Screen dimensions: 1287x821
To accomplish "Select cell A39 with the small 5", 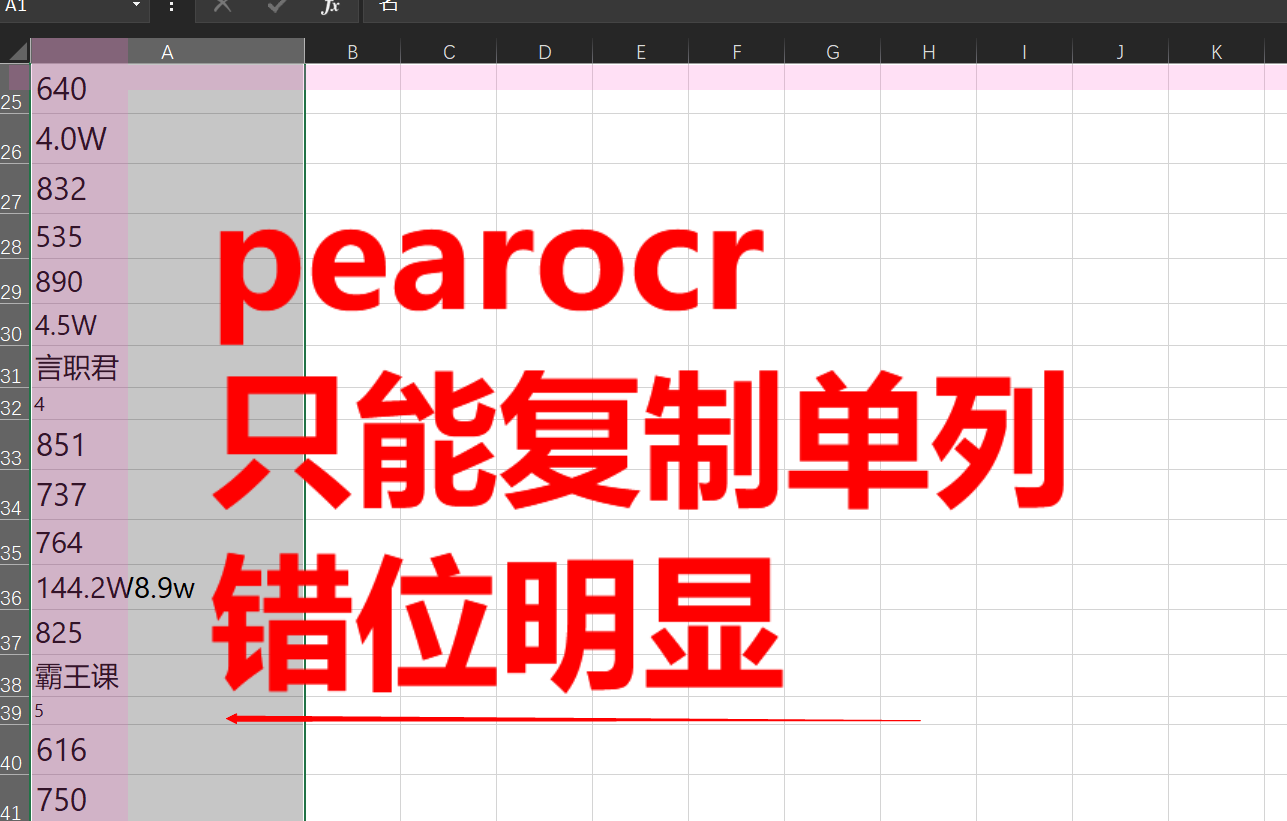I will click(168, 711).
